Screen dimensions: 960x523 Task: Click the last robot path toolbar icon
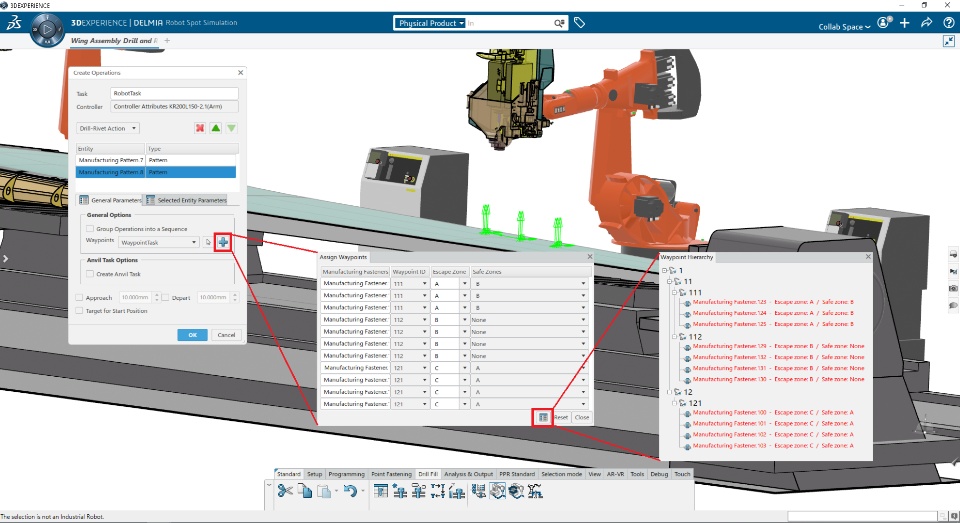point(535,491)
